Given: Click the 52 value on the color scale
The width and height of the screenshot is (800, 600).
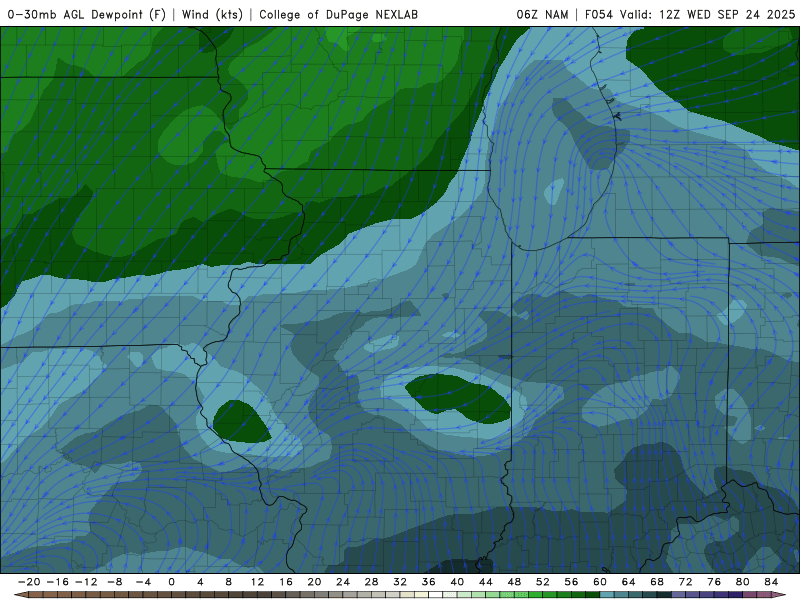Looking at the screenshot, I should click(543, 582).
